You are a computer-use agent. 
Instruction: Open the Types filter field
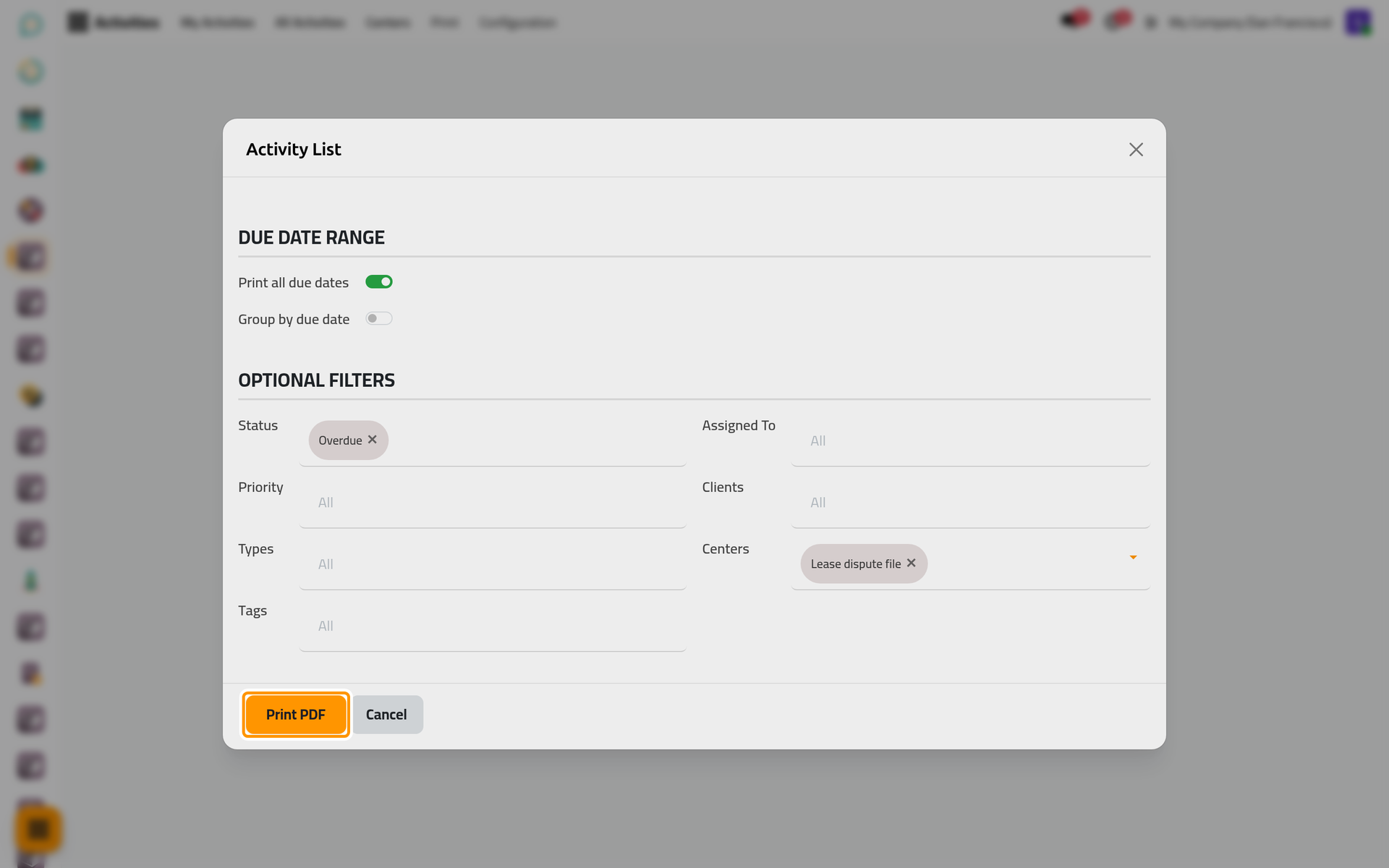click(x=493, y=563)
